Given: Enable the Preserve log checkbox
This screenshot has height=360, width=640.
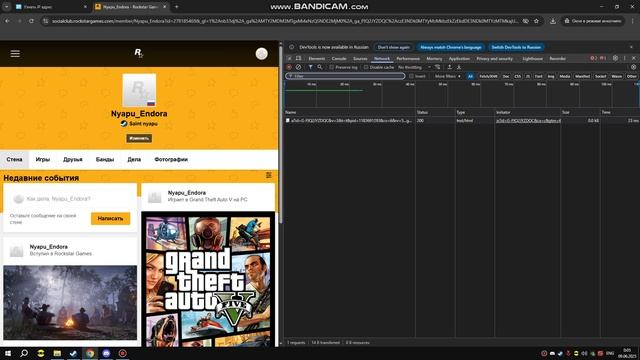Looking at the screenshot, I should [x=331, y=67].
